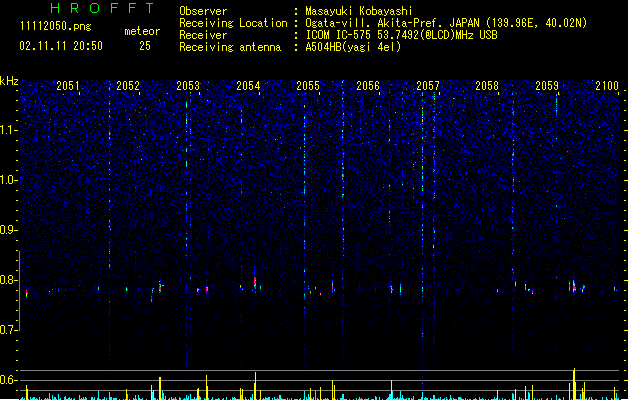Click the 0.7 kHz axis label

[8, 330]
